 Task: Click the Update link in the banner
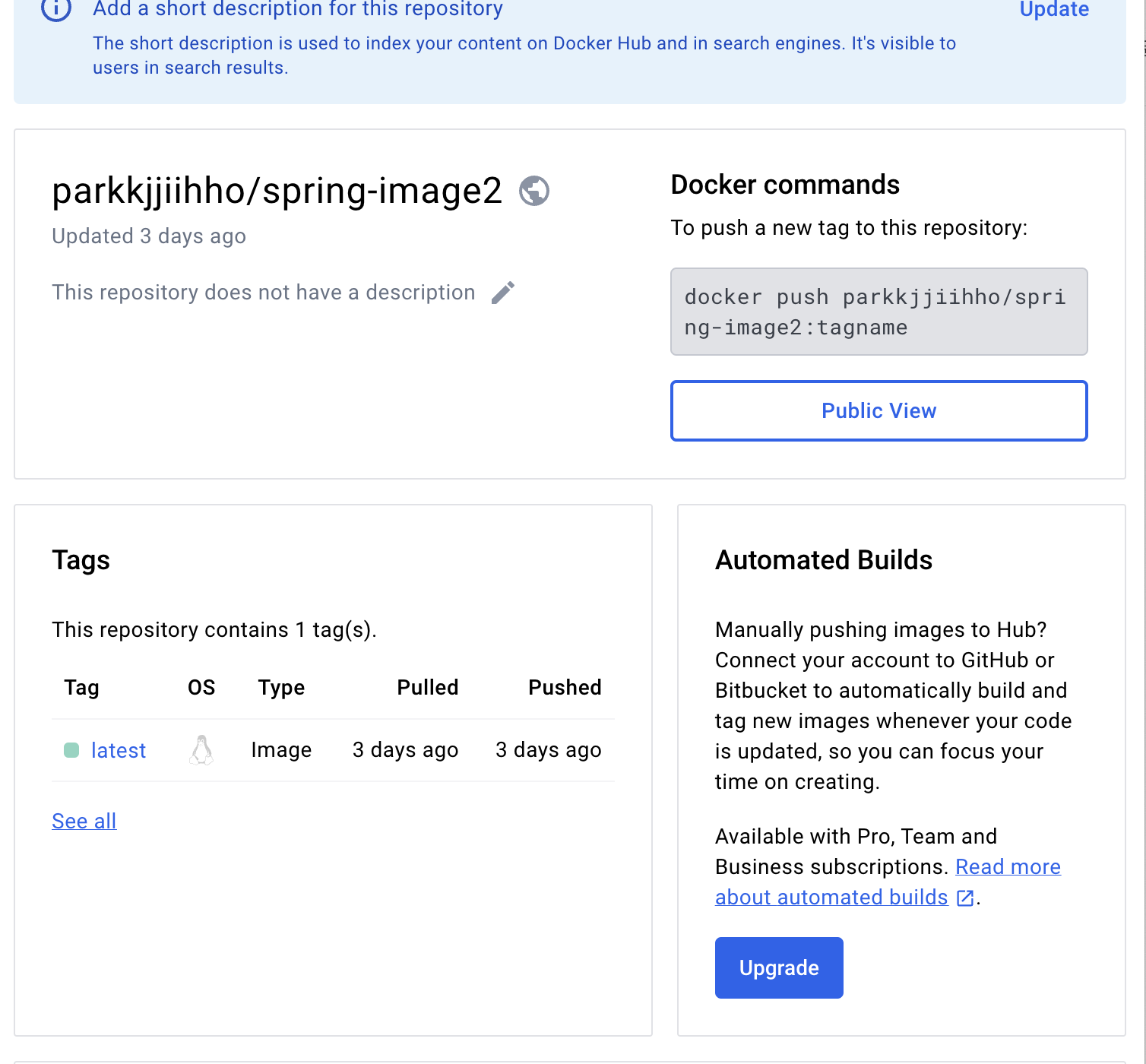click(1054, 9)
